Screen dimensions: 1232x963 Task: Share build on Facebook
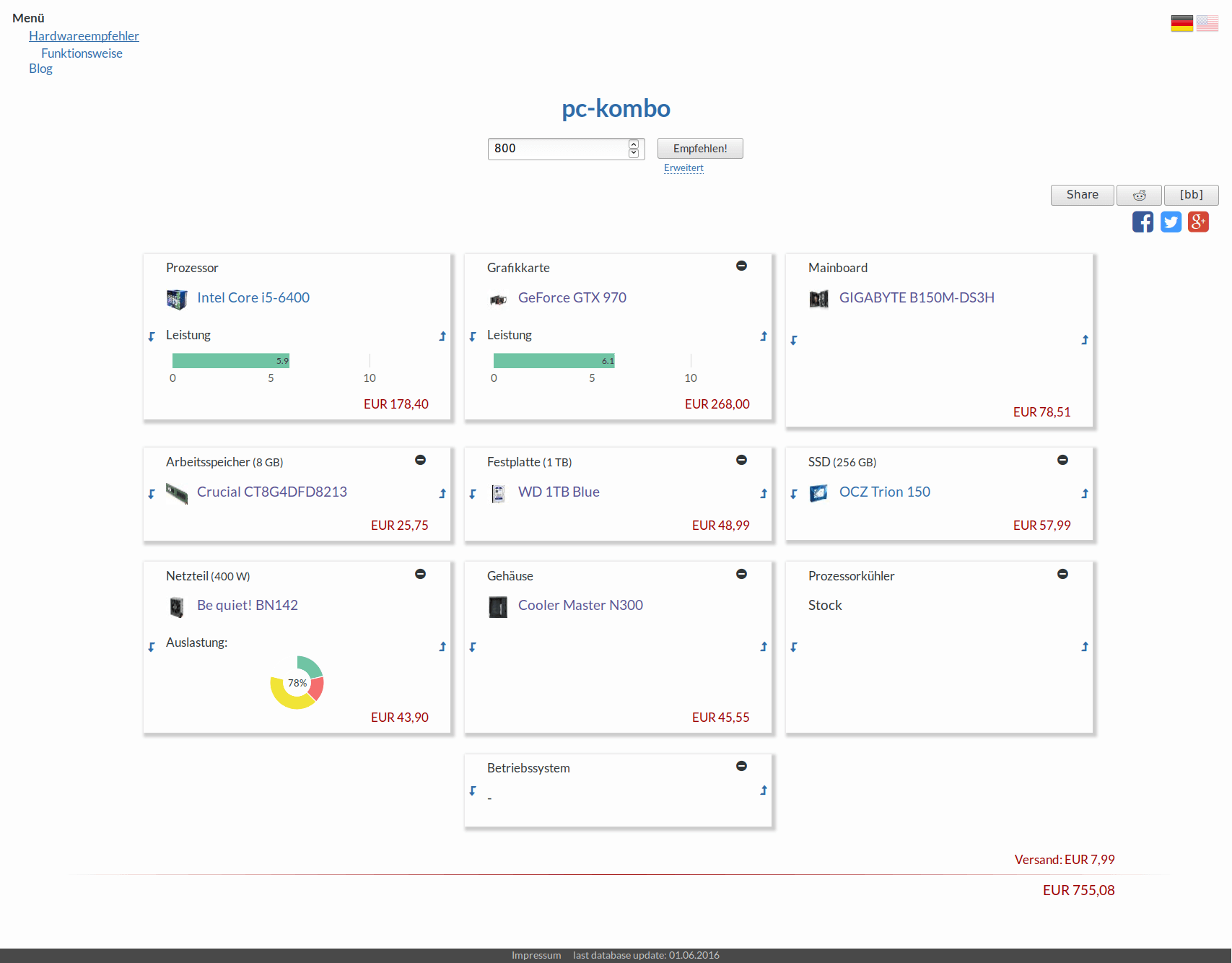coord(1143,222)
